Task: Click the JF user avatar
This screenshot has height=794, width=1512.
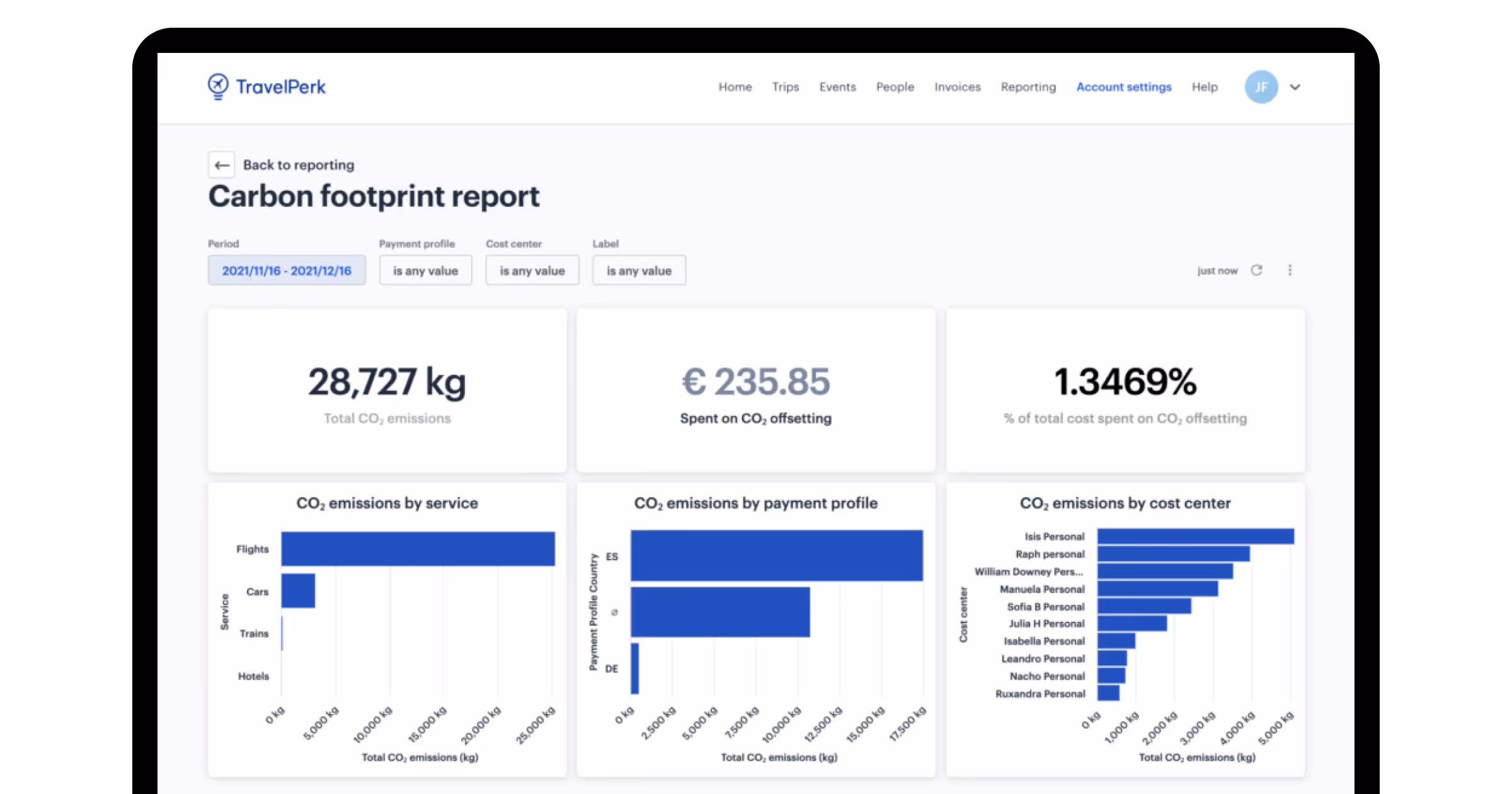Action: [1261, 87]
